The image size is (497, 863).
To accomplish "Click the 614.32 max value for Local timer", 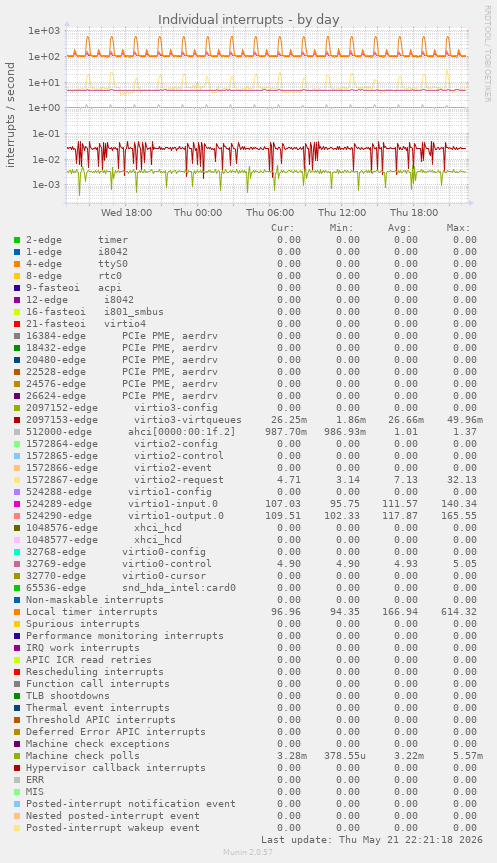I will coord(458,612).
